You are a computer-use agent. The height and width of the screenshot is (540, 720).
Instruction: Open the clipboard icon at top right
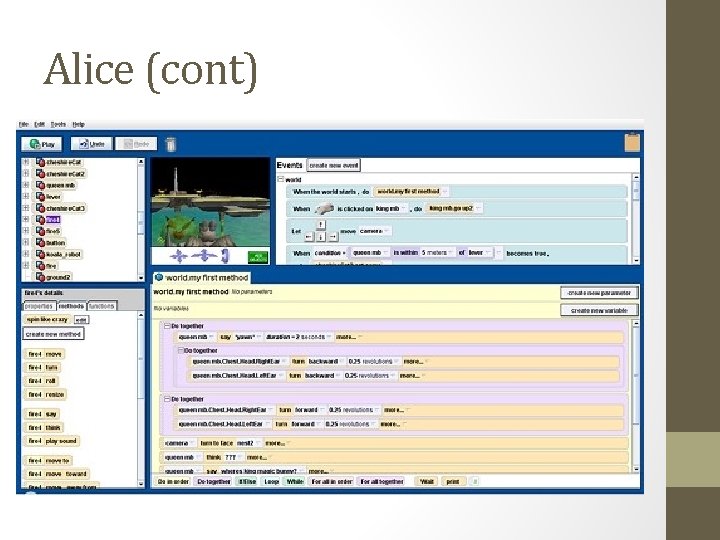coord(632,142)
